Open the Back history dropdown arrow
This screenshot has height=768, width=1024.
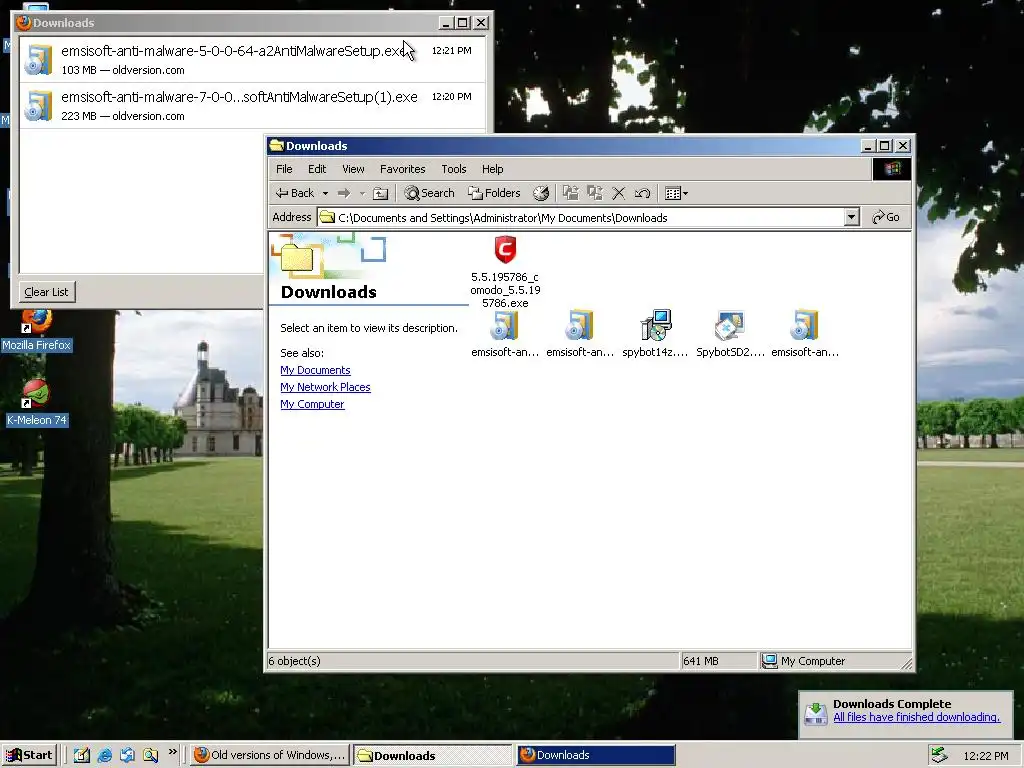pyautogui.click(x=325, y=193)
